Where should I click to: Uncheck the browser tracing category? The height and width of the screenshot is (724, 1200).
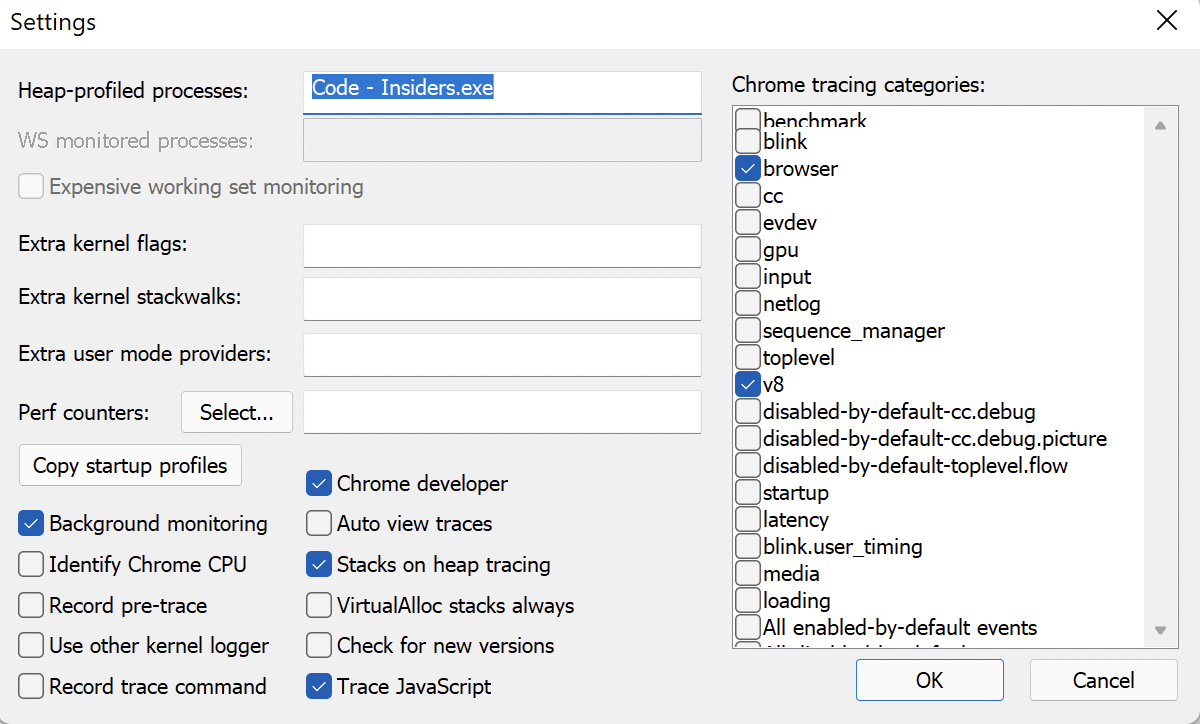pyautogui.click(x=747, y=168)
